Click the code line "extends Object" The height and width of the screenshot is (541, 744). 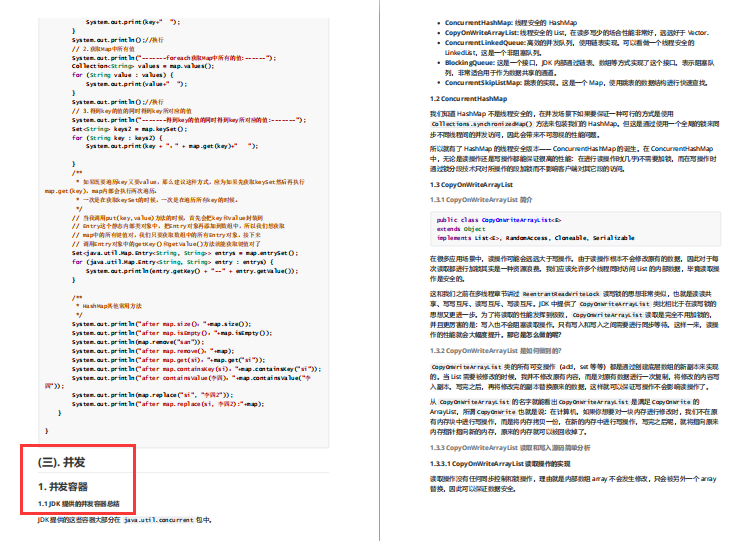point(461,229)
